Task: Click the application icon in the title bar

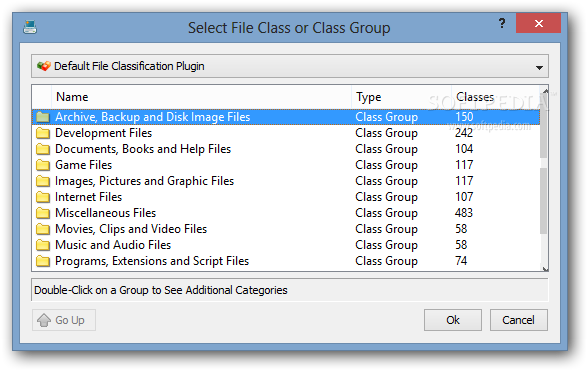Action: click(30, 27)
